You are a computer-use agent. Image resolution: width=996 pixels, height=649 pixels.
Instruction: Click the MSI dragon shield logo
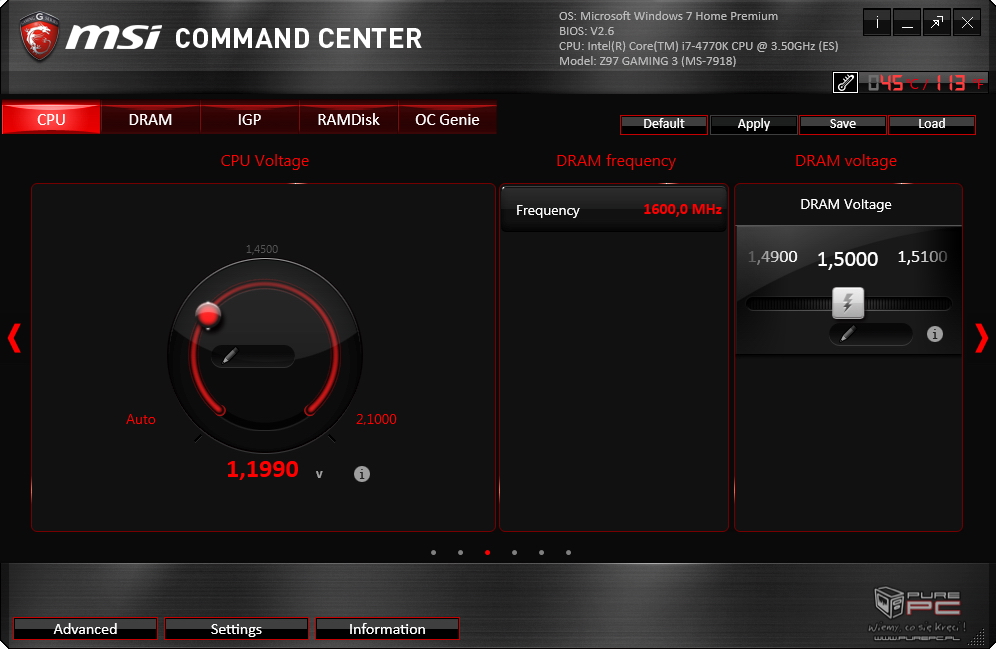pos(39,36)
